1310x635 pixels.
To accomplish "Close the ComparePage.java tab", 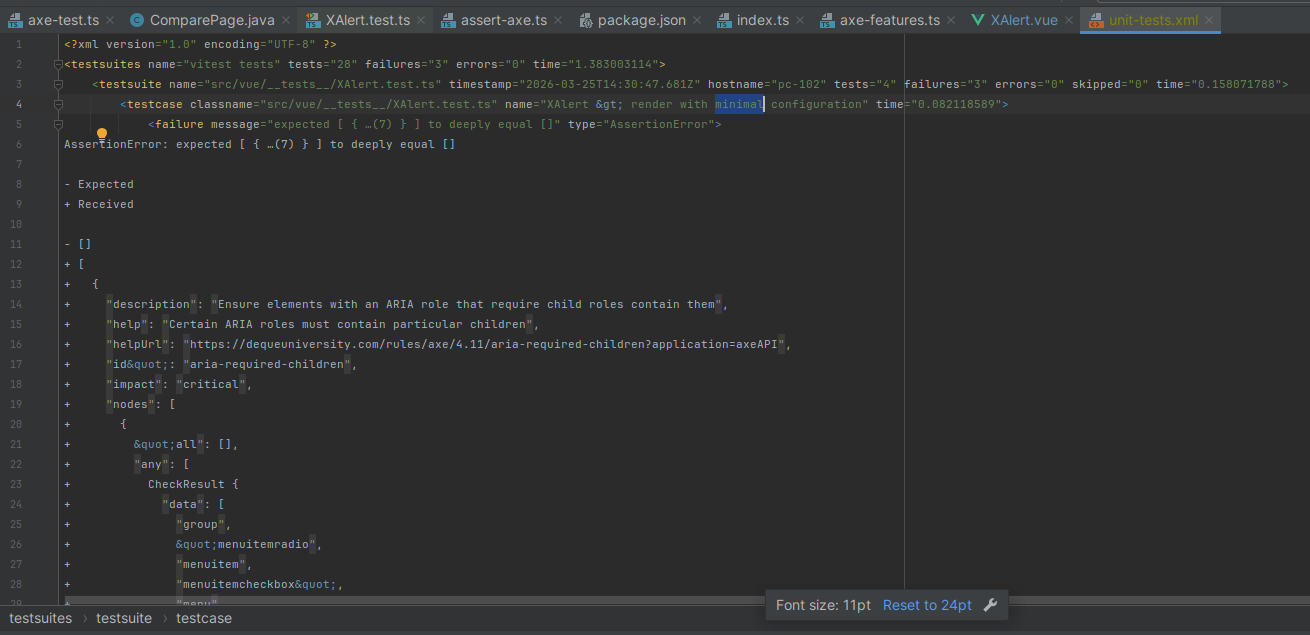I will [x=285, y=20].
